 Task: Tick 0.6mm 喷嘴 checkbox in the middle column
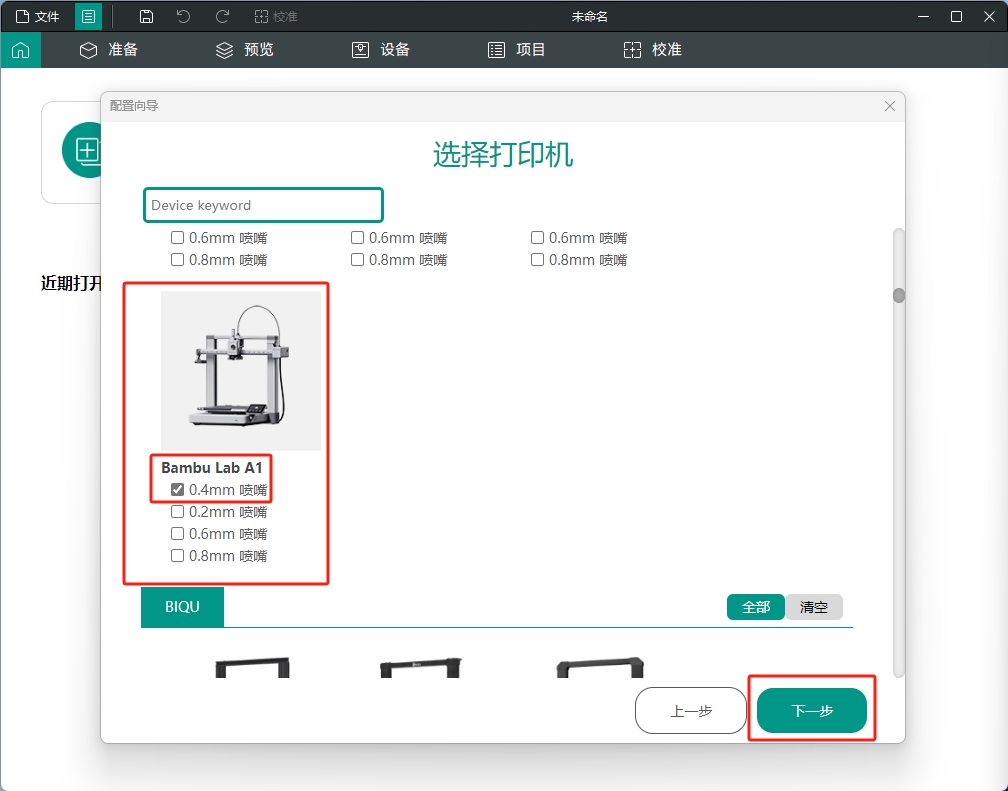tap(357, 238)
